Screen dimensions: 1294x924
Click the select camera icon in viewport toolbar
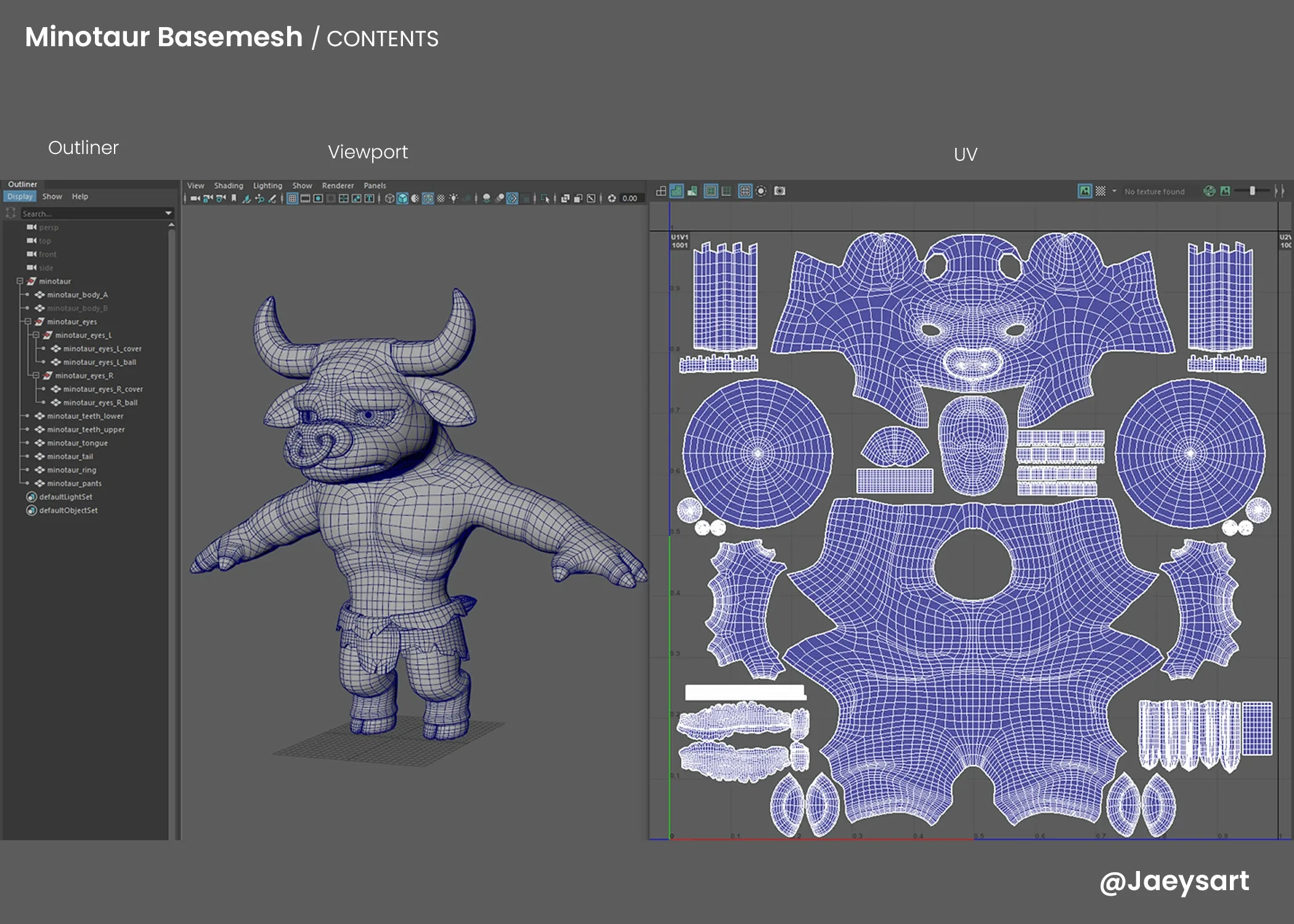pyautogui.click(x=195, y=198)
